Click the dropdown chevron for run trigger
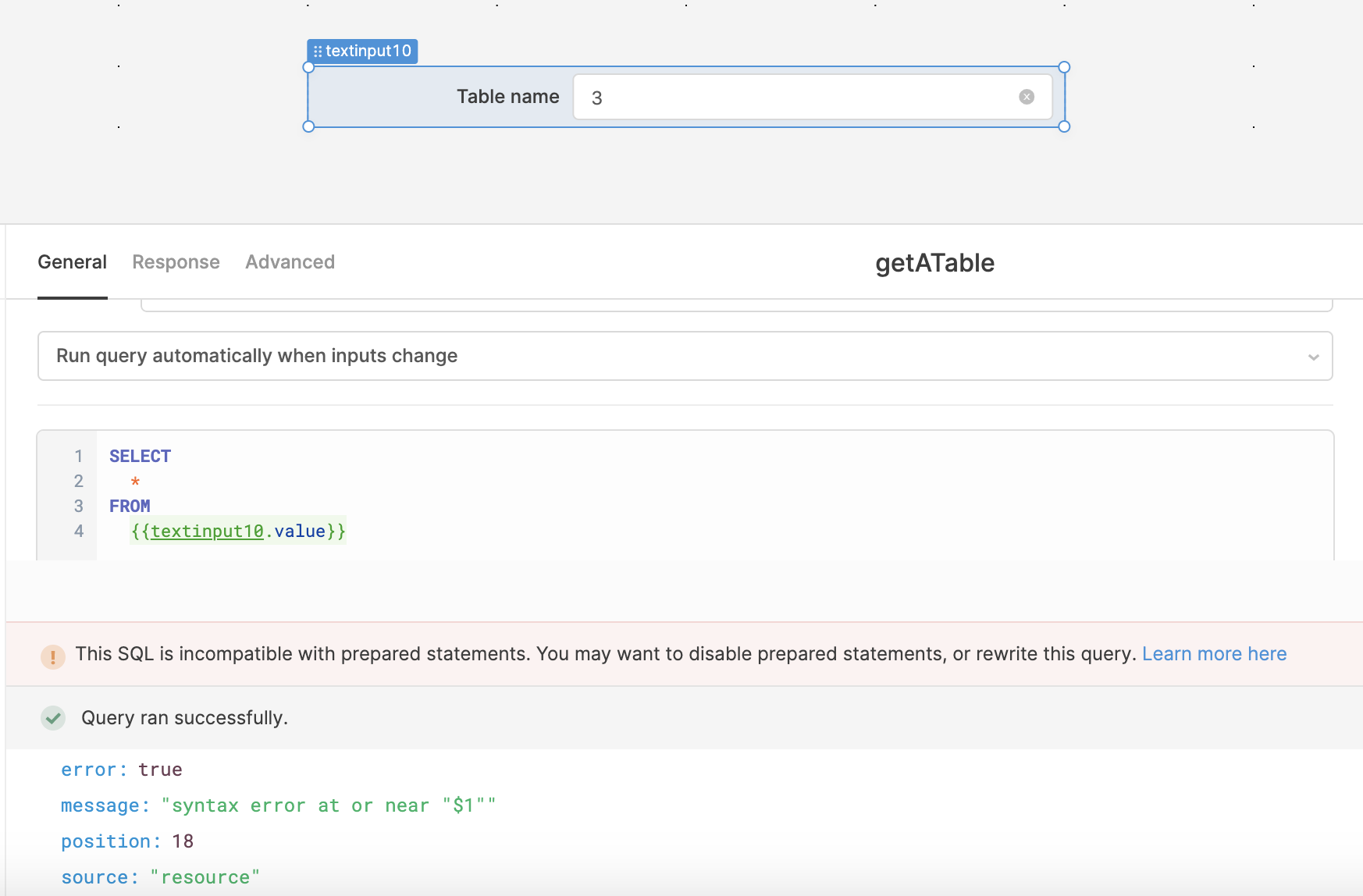The height and width of the screenshot is (896, 1363). point(1313,357)
